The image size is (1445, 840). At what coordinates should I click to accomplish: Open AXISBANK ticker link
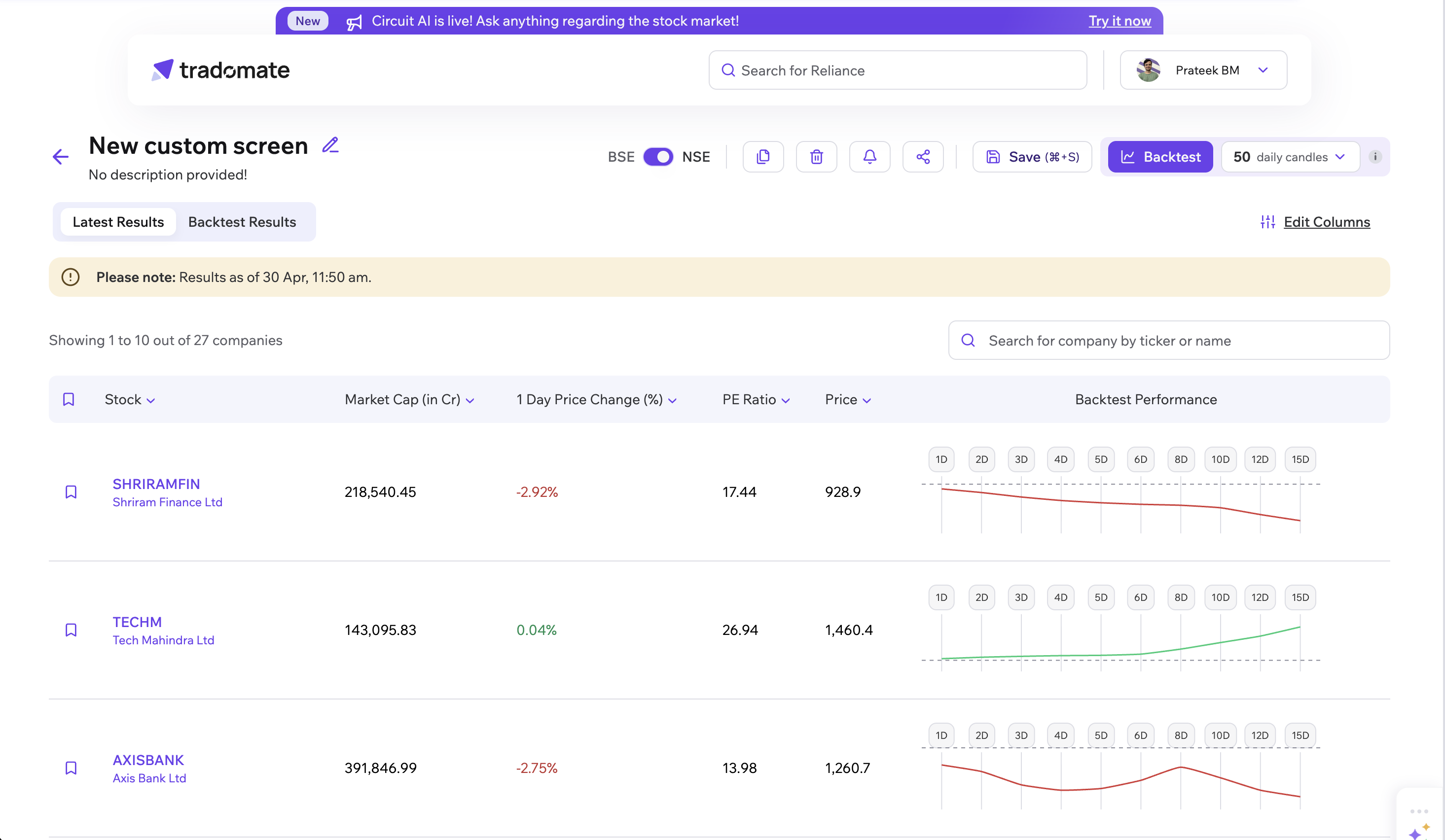148,760
